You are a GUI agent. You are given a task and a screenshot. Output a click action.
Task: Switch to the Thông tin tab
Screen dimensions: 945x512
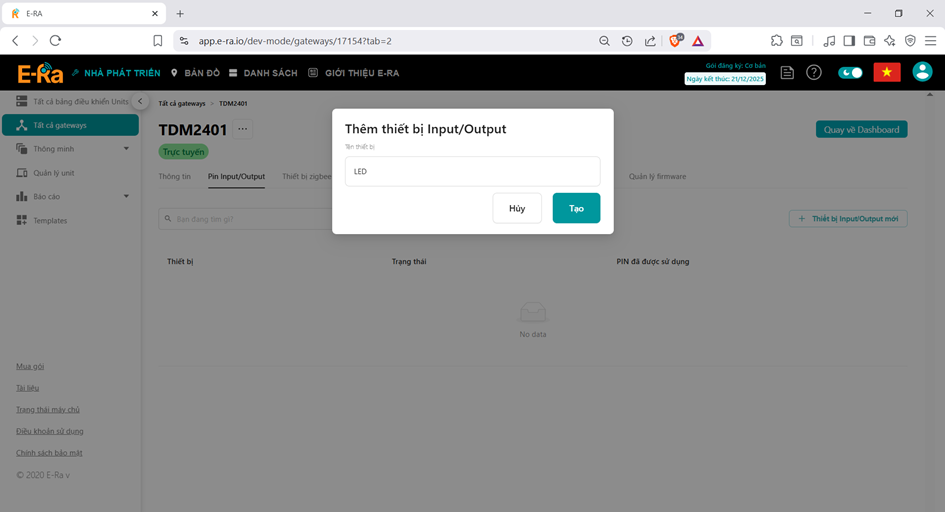pyautogui.click(x=174, y=177)
